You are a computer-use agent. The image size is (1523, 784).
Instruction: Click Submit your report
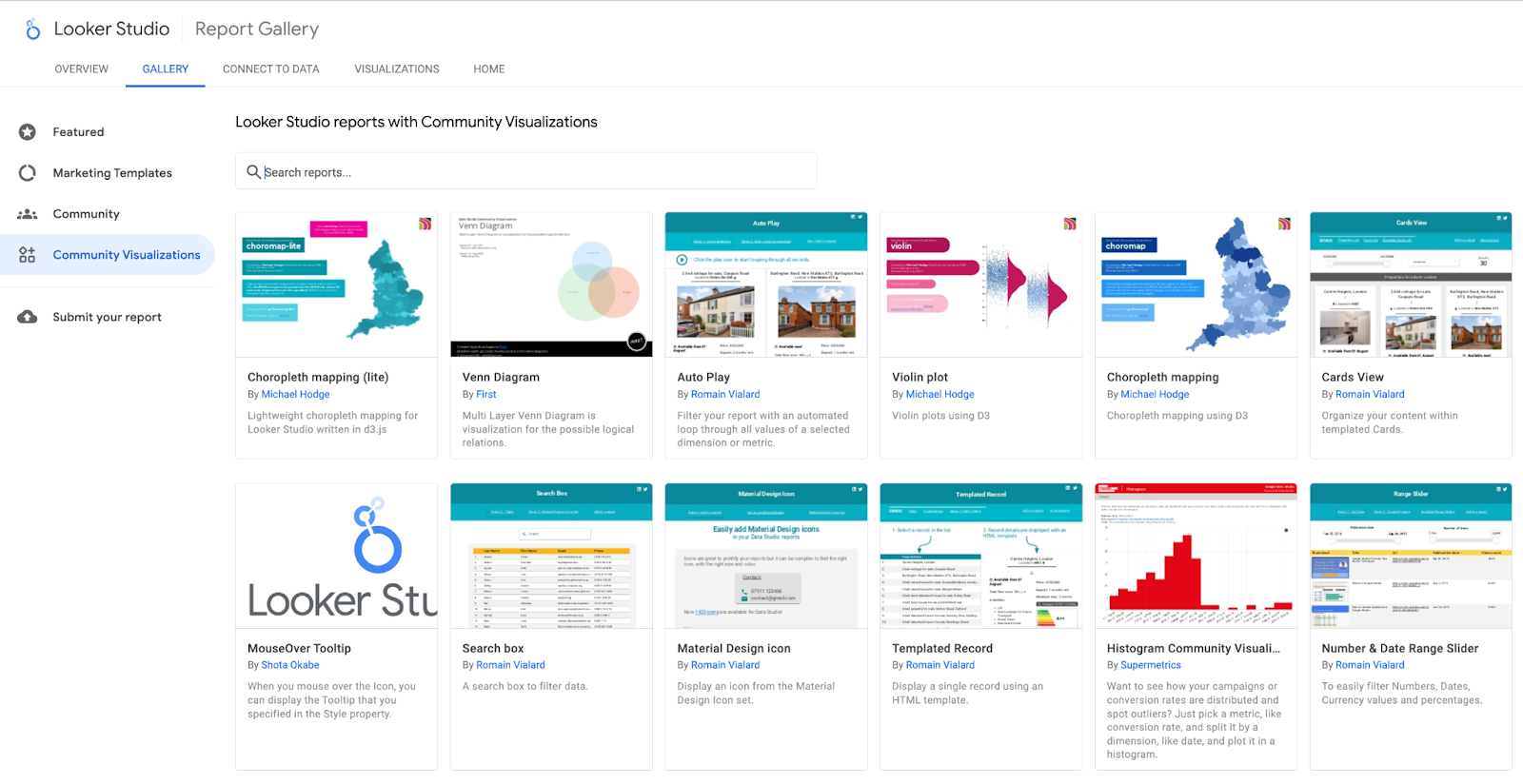[108, 317]
